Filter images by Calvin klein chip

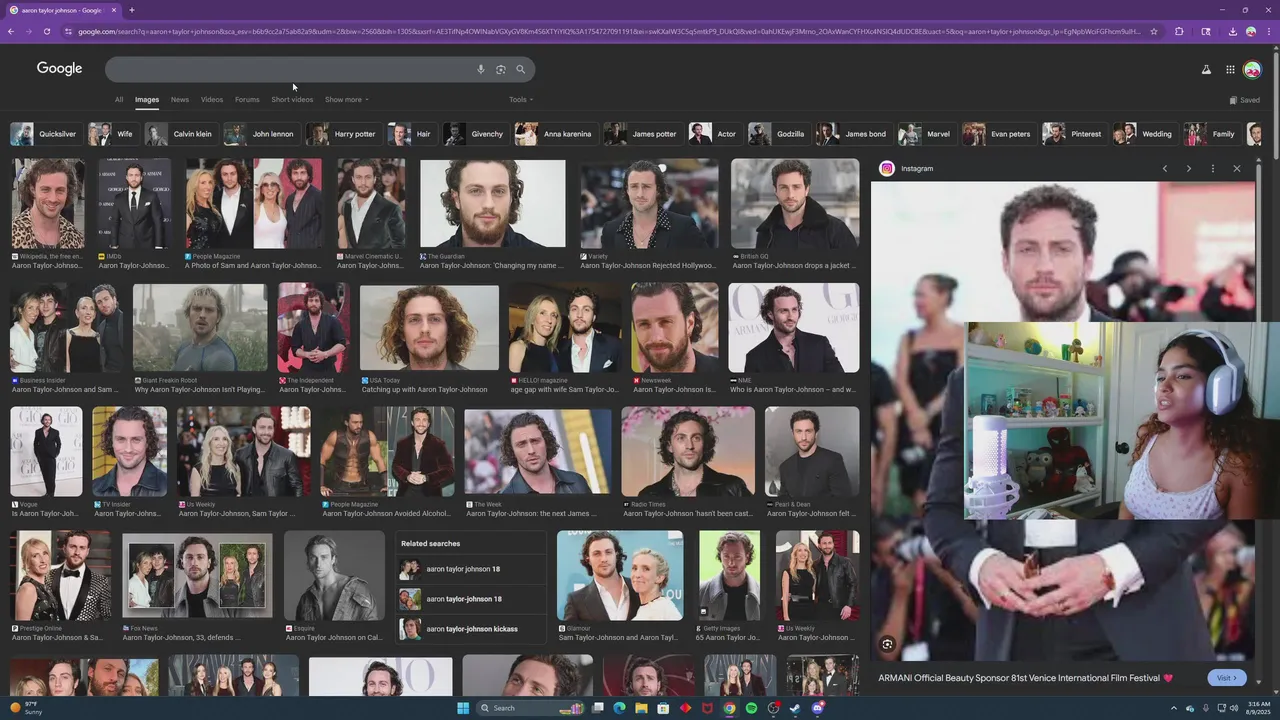coord(181,134)
